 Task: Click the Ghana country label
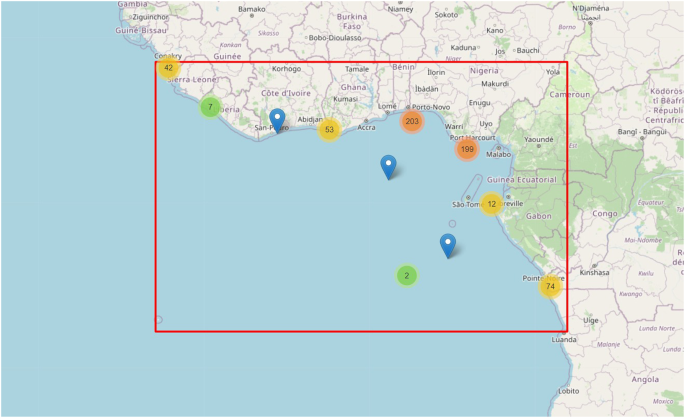coord(353,87)
